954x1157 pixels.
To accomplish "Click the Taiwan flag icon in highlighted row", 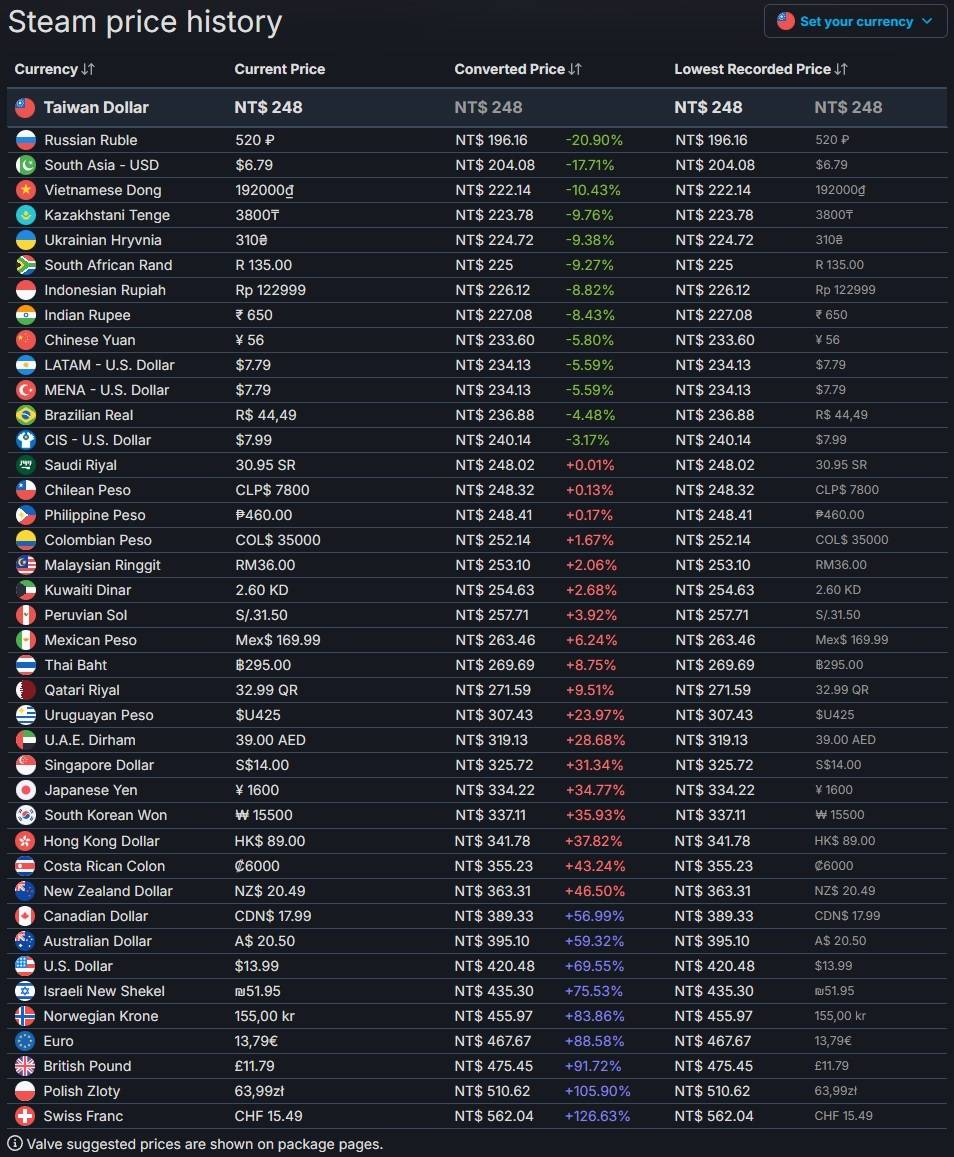I will 26,108.
